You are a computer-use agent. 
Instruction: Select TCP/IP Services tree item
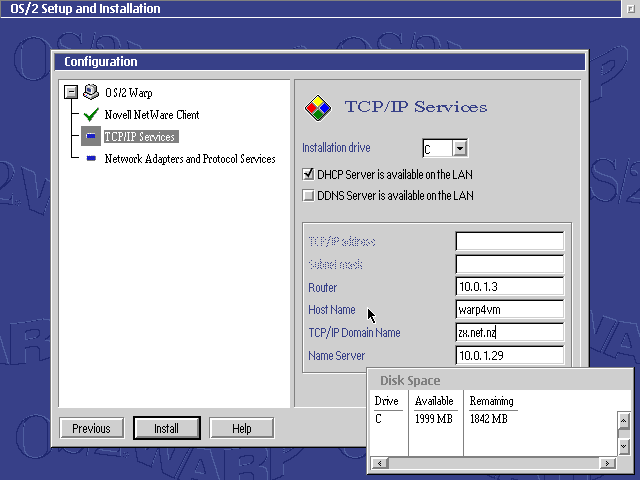pos(140,137)
